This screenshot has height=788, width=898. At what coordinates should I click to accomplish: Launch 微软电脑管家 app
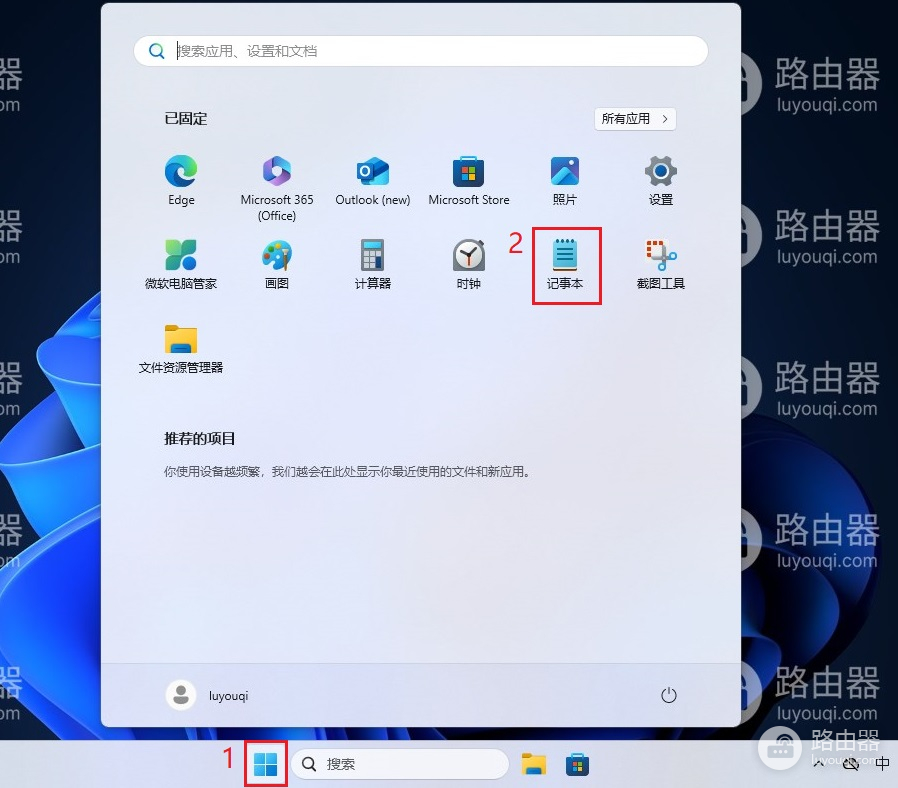(x=181, y=264)
